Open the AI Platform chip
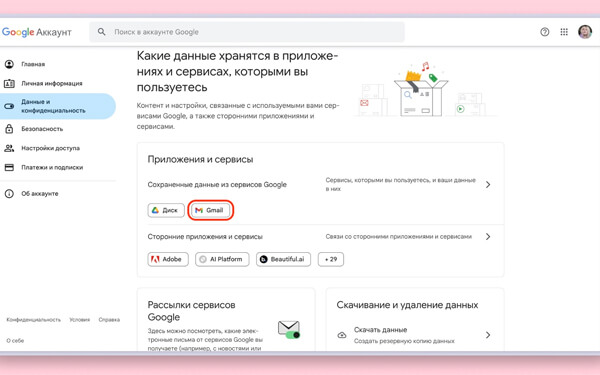 [222, 259]
